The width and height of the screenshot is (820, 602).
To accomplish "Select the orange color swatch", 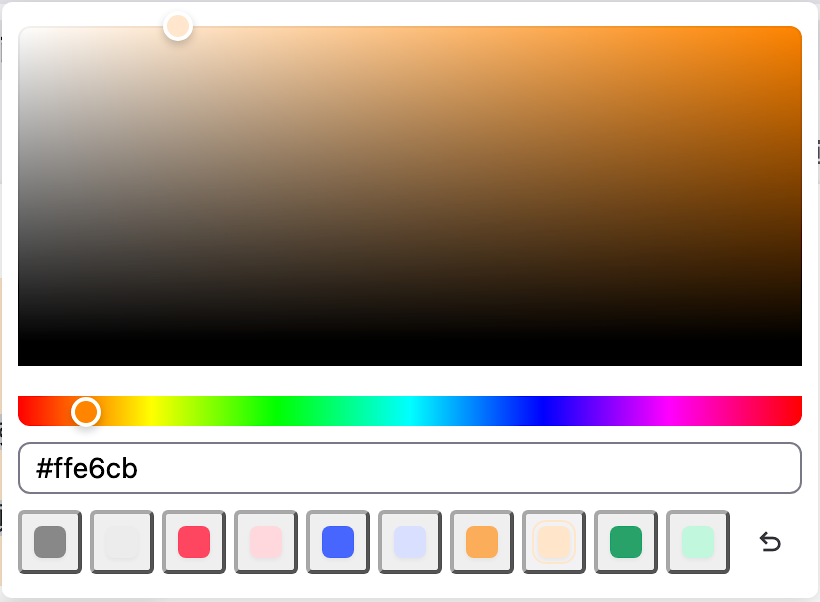I will coord(482,542).
